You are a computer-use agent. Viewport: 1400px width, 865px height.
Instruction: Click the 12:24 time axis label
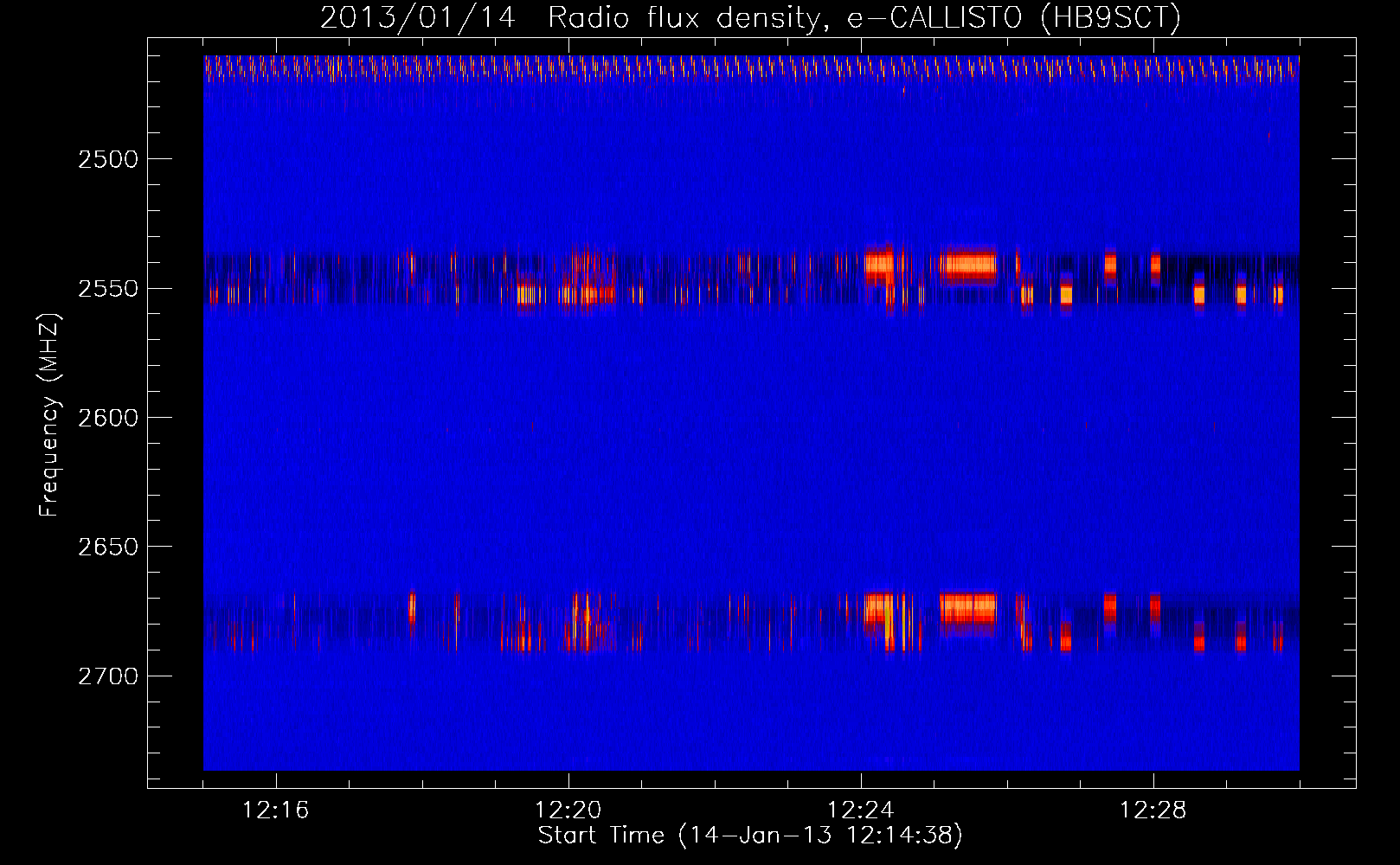click(861, 811)
